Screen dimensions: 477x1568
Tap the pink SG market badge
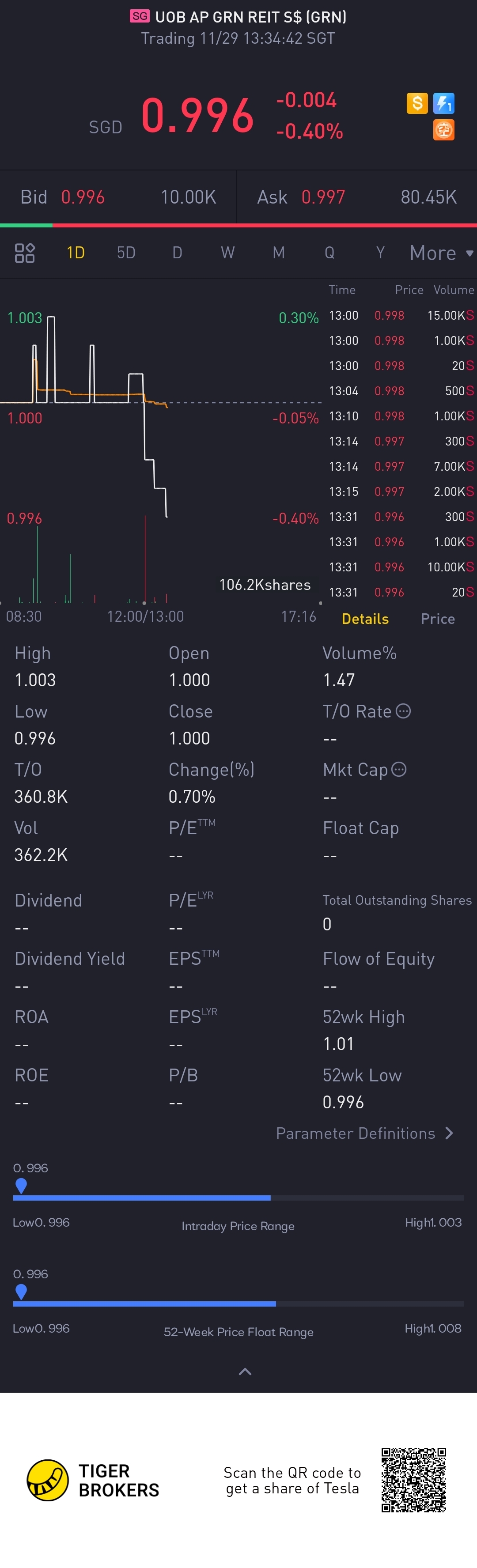[x=140, y=16]
